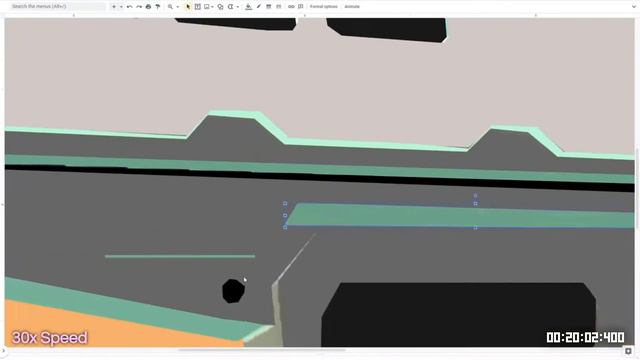Open the new slide layout dropdown arrow
The width and height of the screenshot is (640, 360).
(121, 7)
